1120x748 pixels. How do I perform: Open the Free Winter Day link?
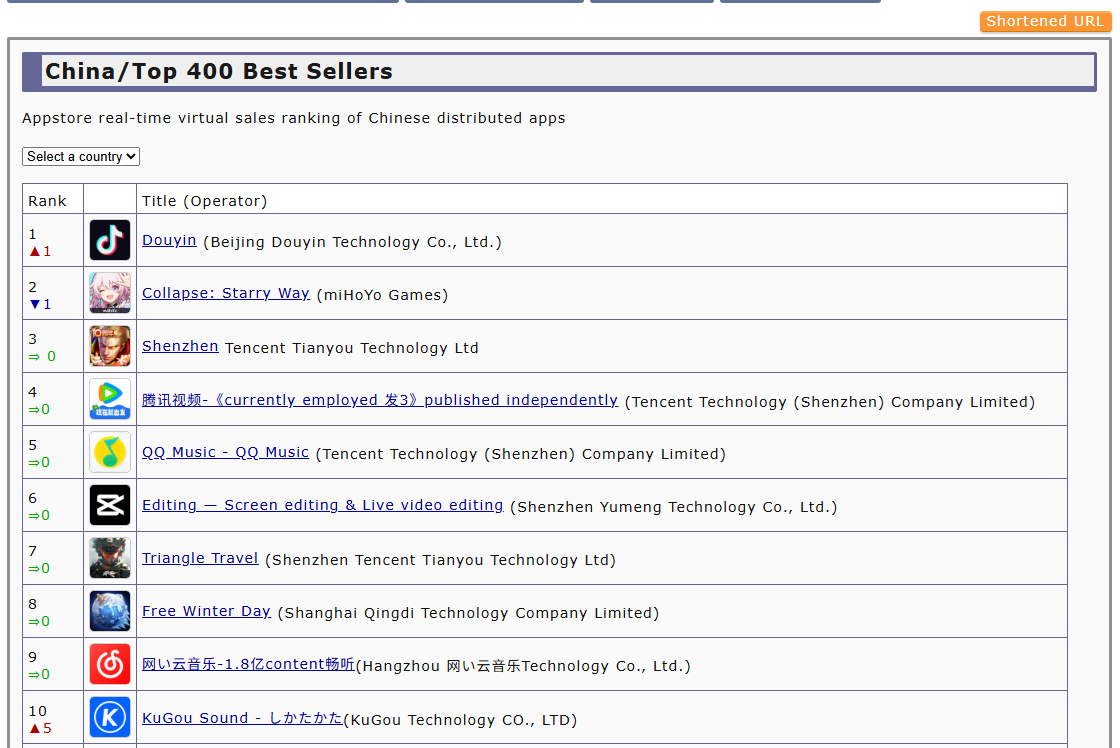pyautogui.click(x=206, y=611)
